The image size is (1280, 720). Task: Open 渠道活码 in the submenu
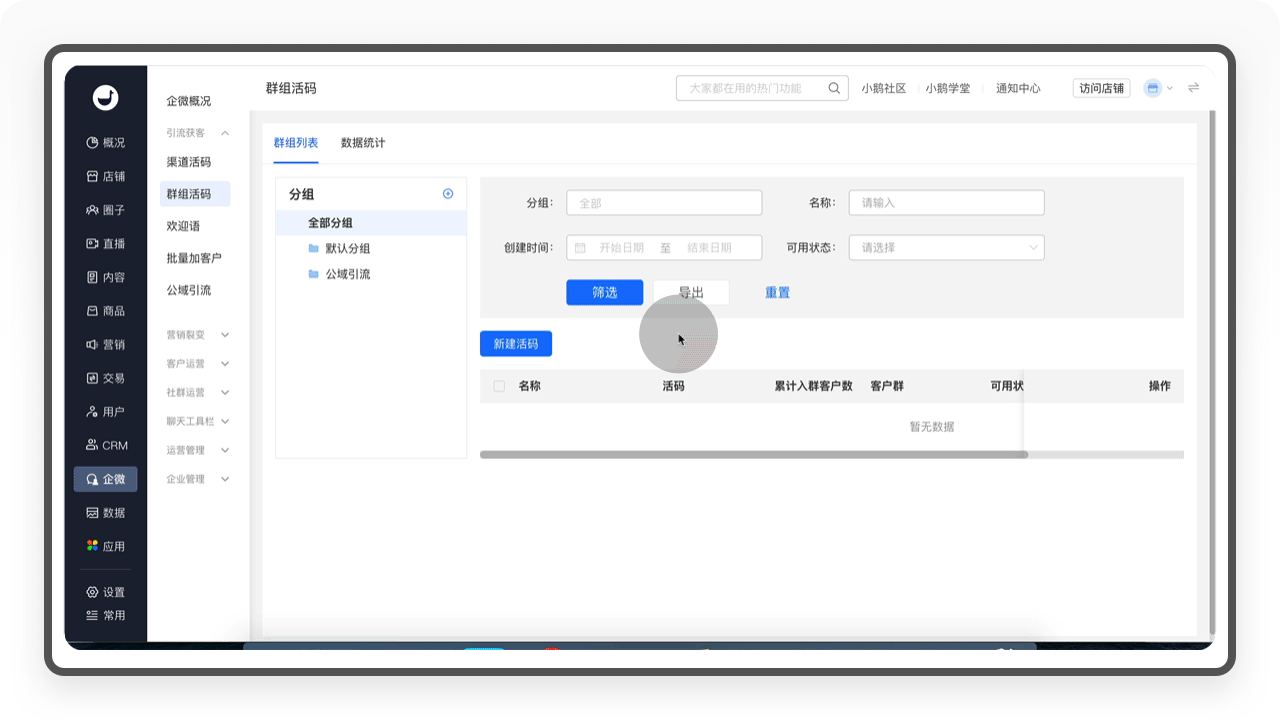tap(189, 162)
